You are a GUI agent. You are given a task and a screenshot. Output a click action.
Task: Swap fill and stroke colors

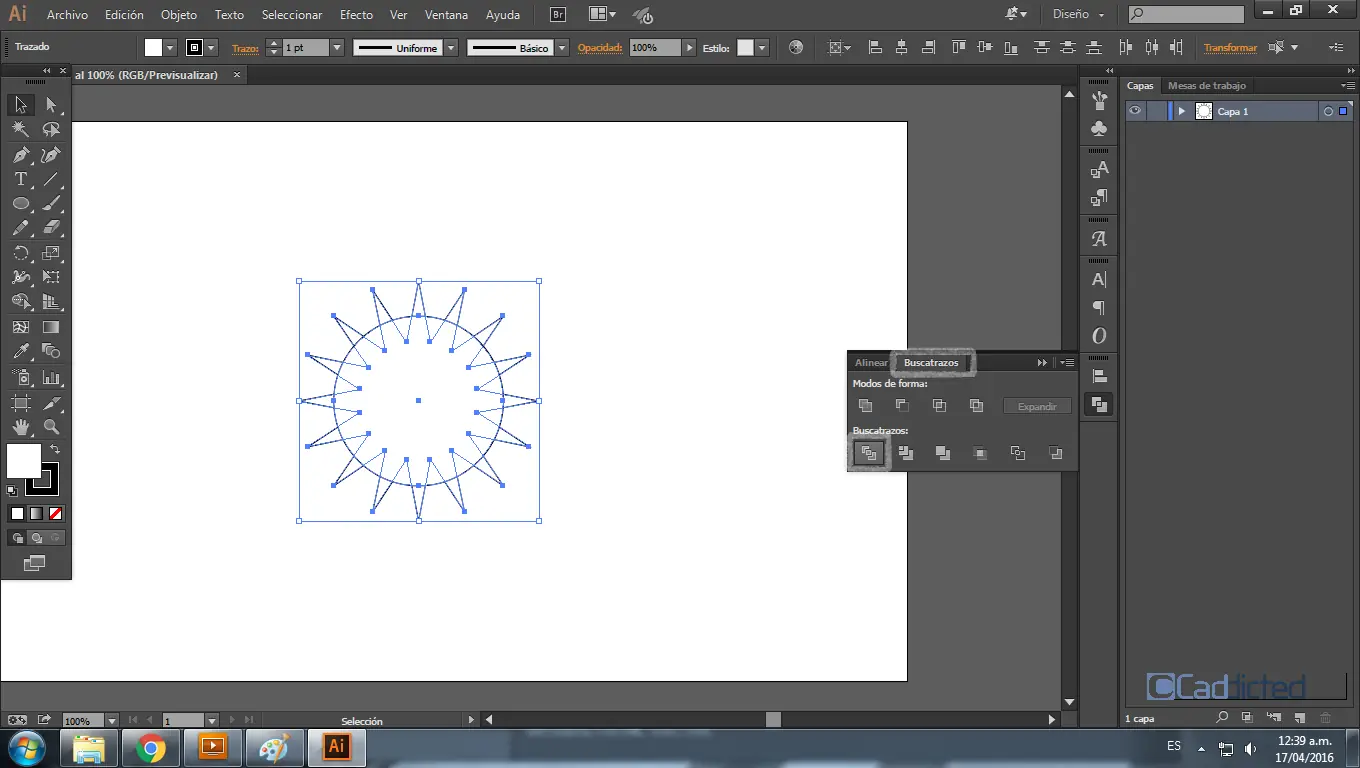coord(55,450)
